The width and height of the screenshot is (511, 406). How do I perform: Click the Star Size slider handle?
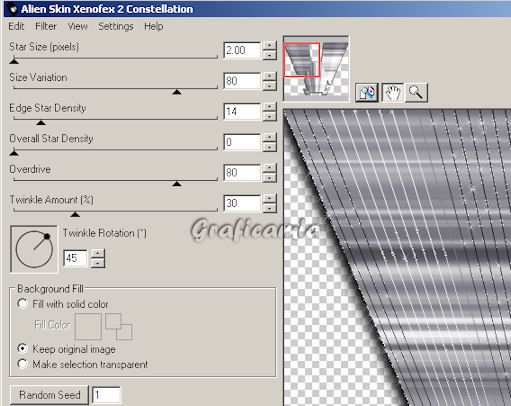click(x=14, y=61)
